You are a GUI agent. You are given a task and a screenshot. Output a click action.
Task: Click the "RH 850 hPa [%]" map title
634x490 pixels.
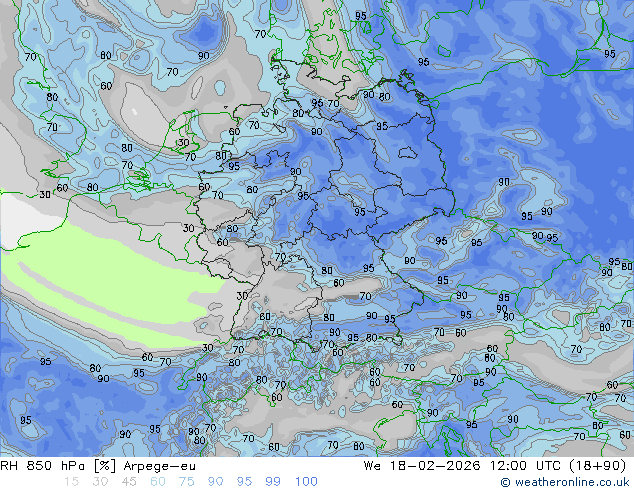(x=59, y=466)
